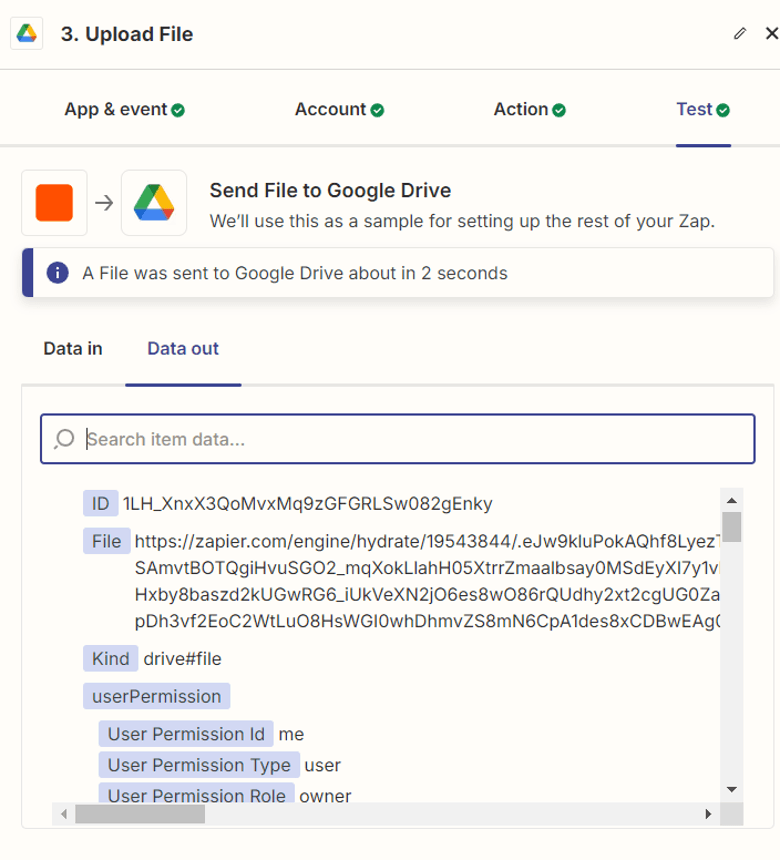The width and height of the screenshot is (780, 860).
Task: Click the pencil rename icon
Action: [x=740, y=33]
